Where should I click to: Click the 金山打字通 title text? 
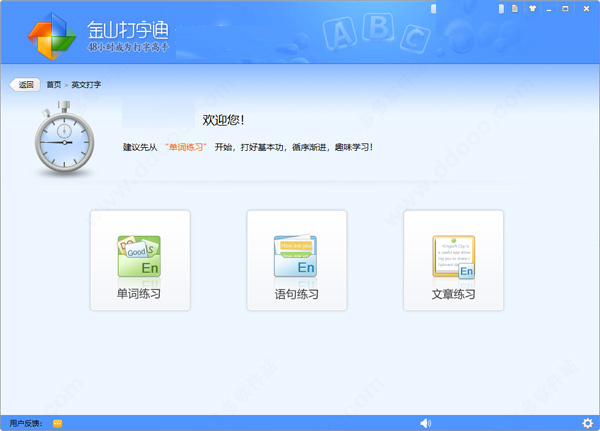click(128, 30)
